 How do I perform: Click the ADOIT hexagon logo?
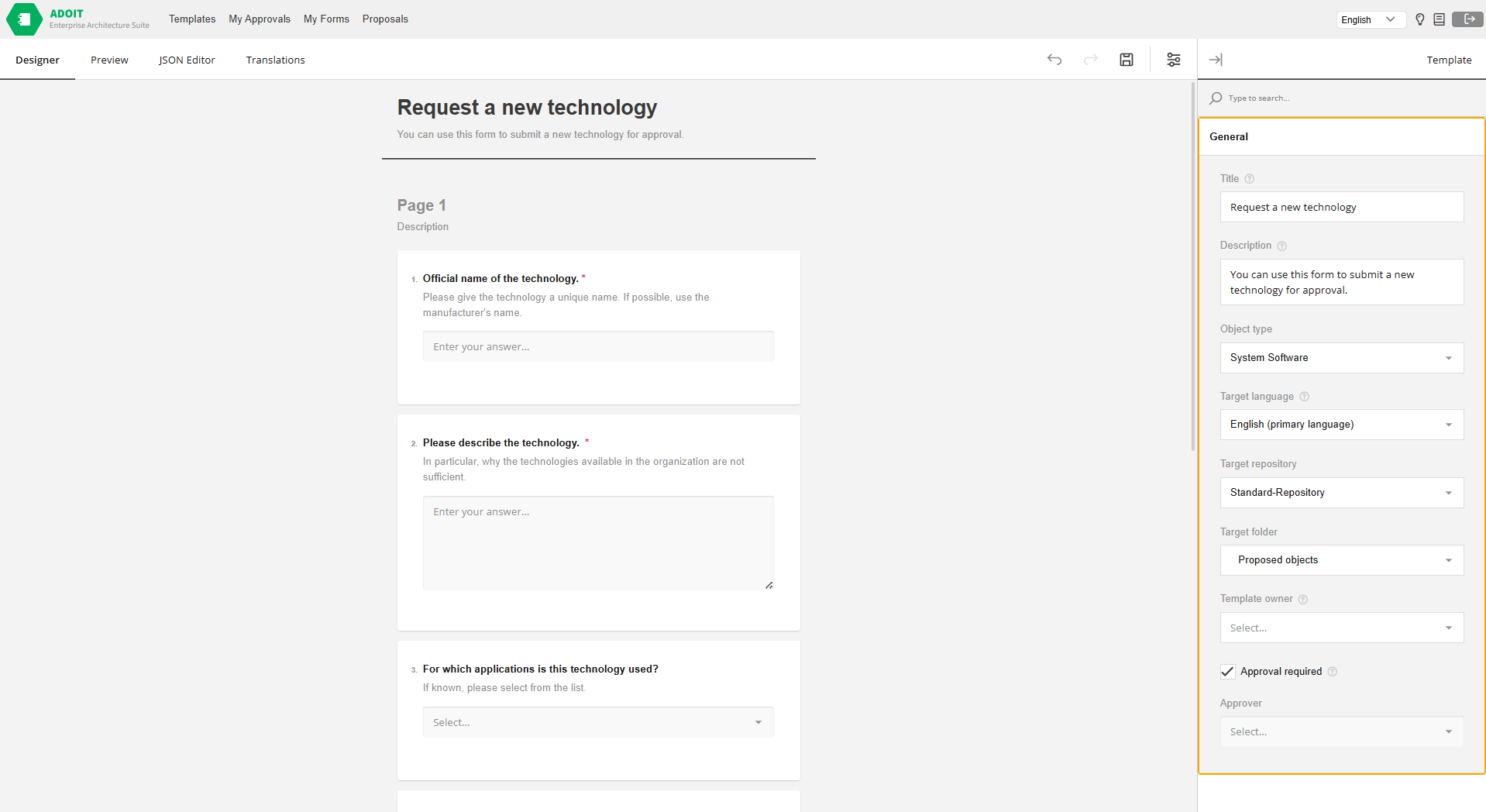(24, 19)
